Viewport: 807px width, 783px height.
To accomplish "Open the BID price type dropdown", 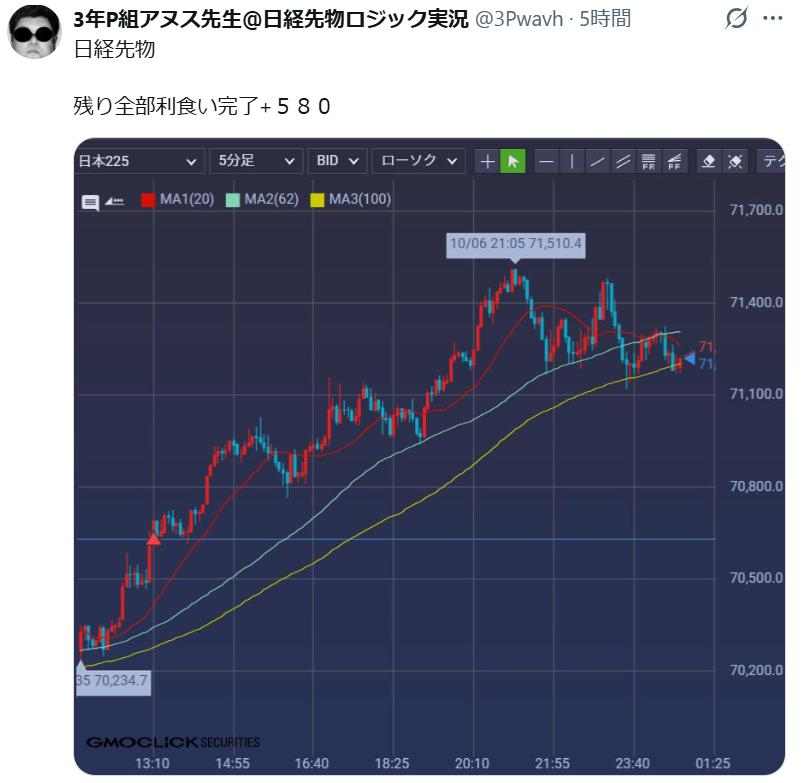I will 337,161.
